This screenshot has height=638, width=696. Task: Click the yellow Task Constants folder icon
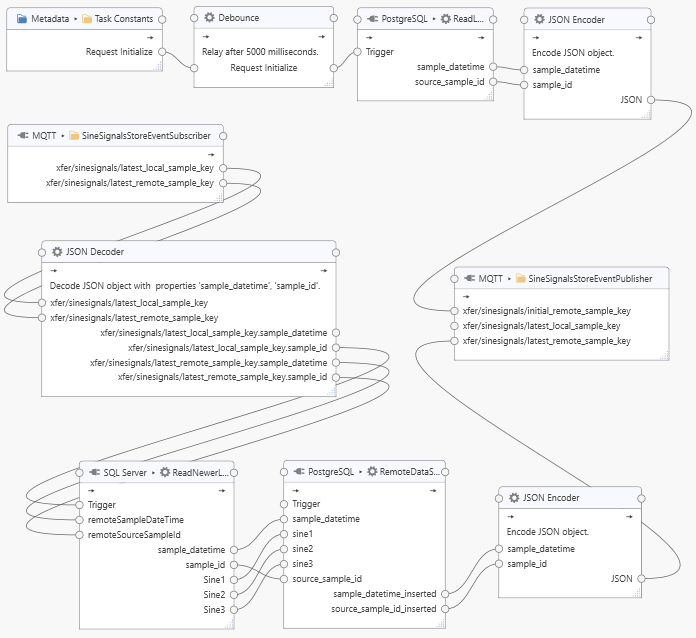tap(86, 19)
